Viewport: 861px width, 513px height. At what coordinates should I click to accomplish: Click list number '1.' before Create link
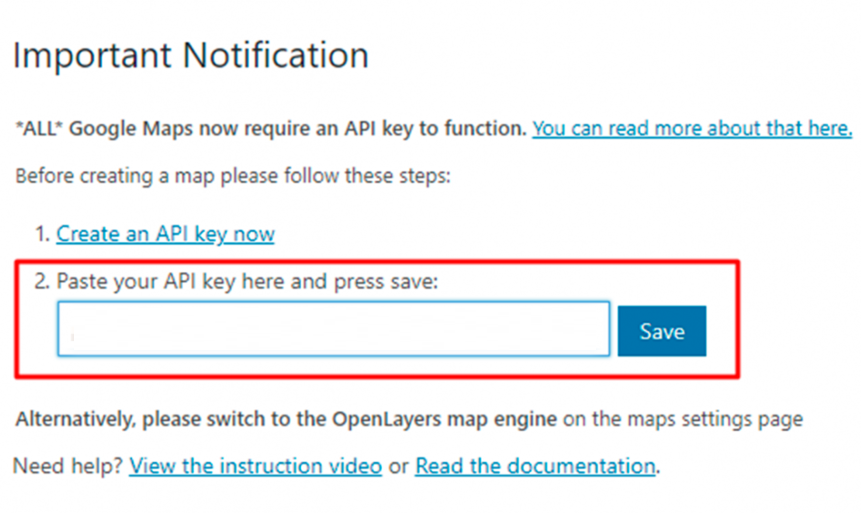point(43,234)
